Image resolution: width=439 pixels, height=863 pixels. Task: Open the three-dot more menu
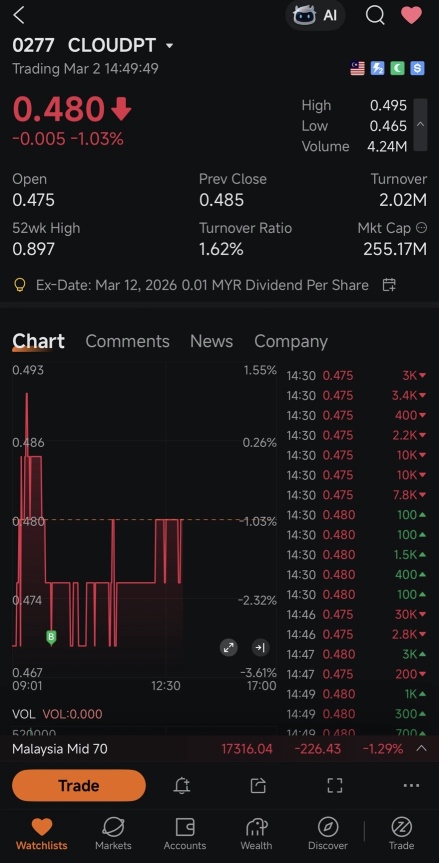[x=411, y=785]
